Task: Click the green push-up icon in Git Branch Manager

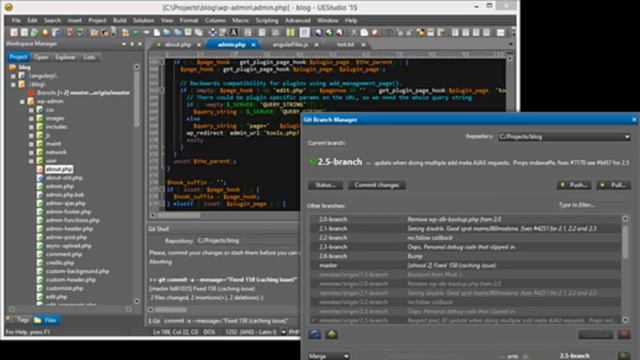Action: click(x=331, y=334)
